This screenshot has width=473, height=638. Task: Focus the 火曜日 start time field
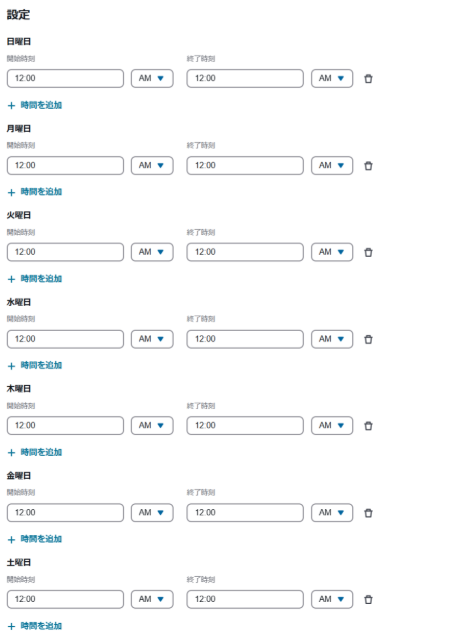(65, 252)
